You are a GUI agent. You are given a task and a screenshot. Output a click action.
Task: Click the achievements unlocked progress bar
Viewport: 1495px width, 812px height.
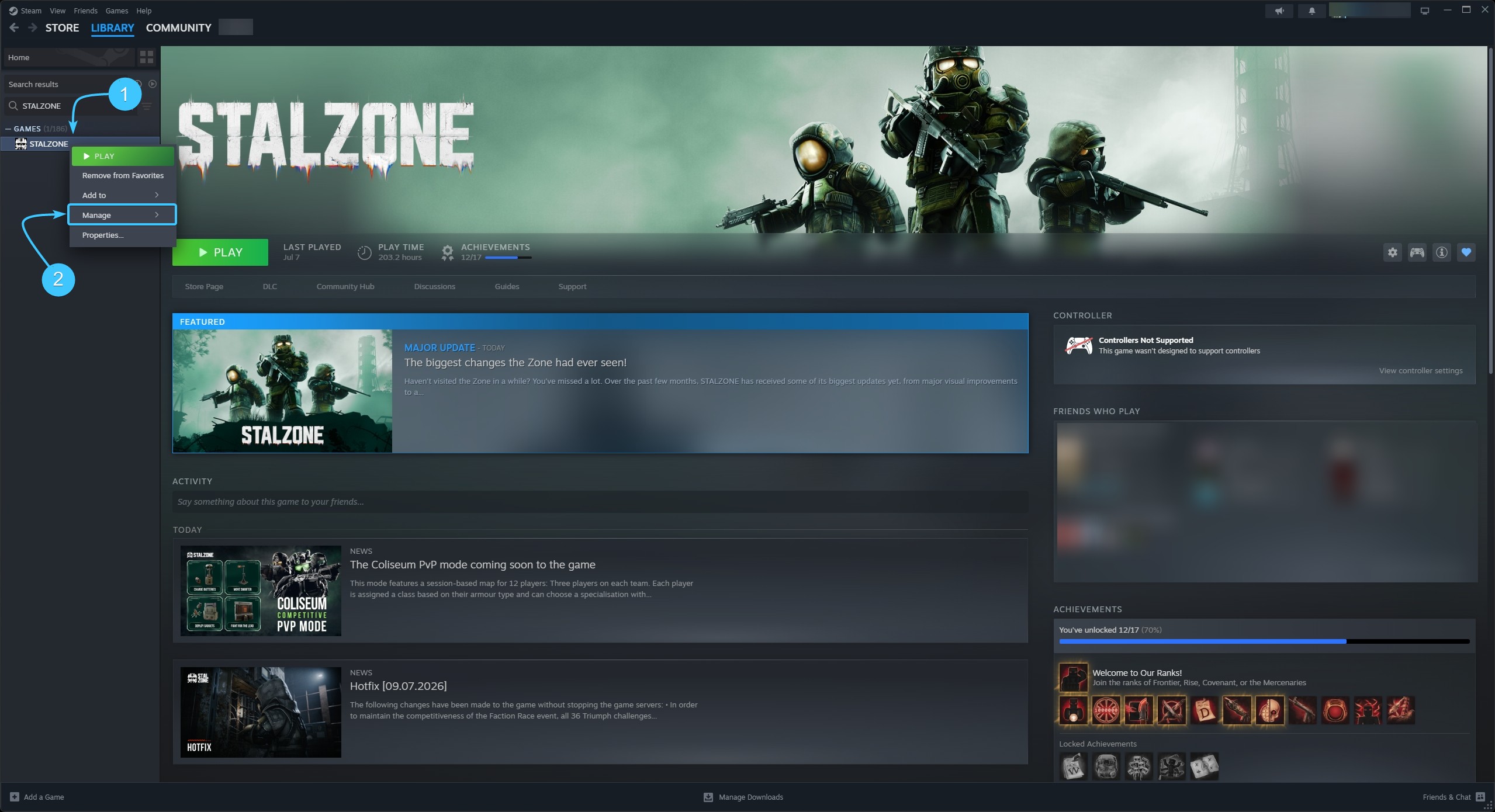(1264, 641)
